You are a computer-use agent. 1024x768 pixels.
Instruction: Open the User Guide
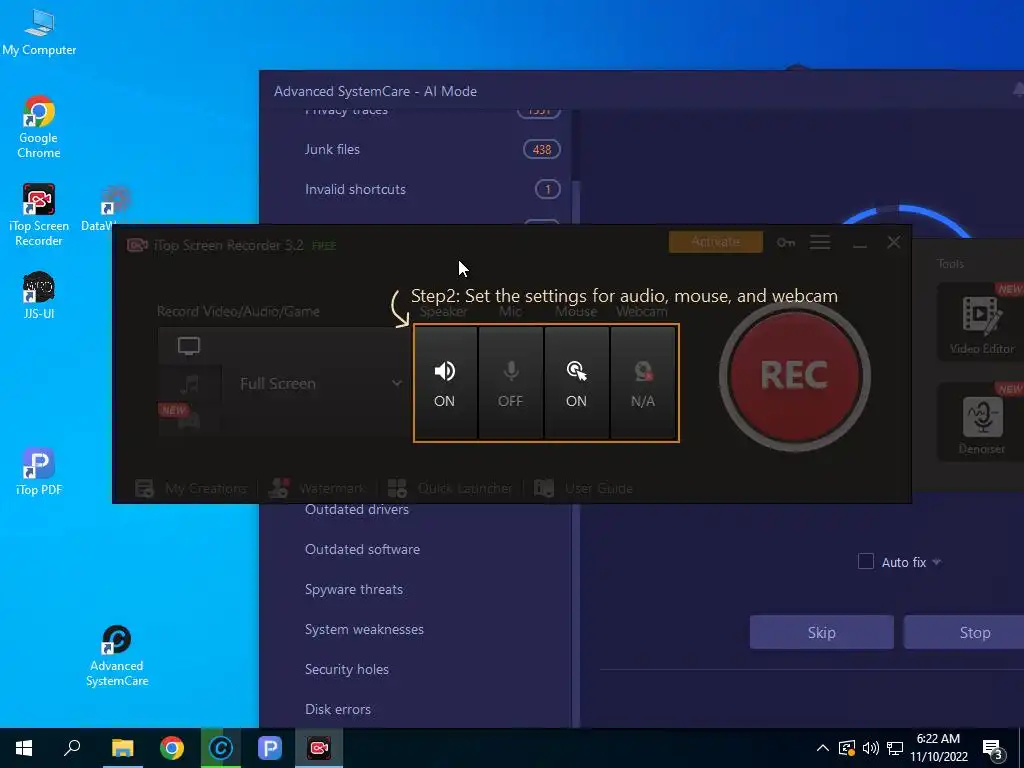[x=583, y=488]
